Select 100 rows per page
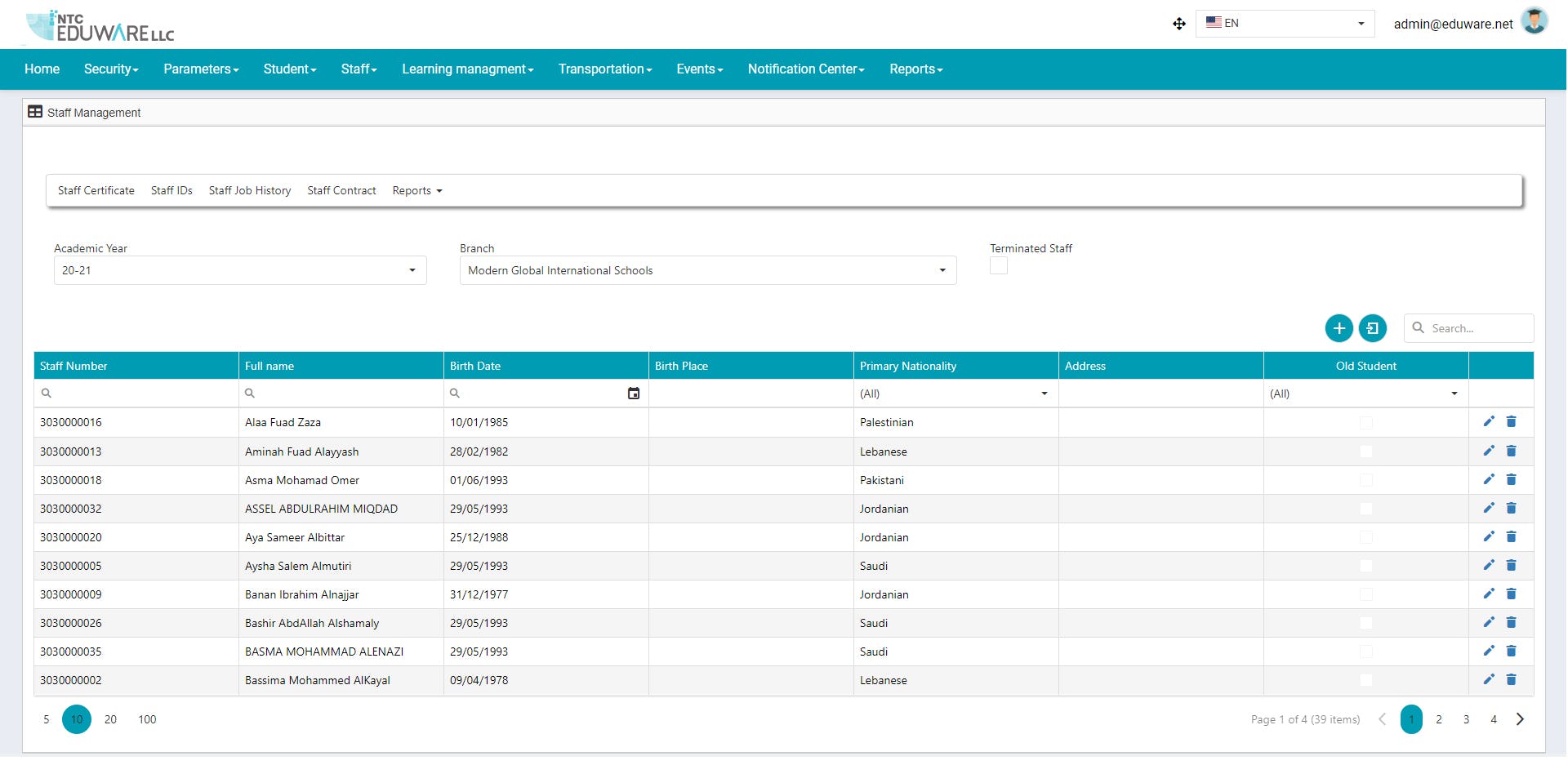The width and height of the screenshot is (1568, 765). coord(147,719)
